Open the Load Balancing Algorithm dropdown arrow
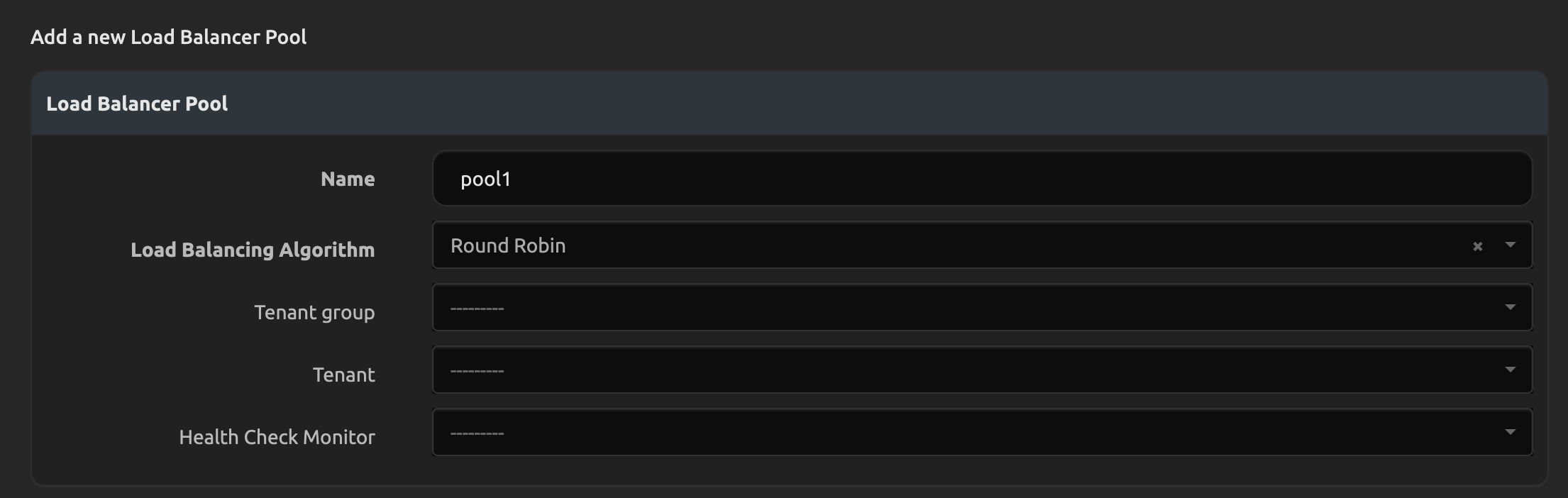 pos(1510,245)
